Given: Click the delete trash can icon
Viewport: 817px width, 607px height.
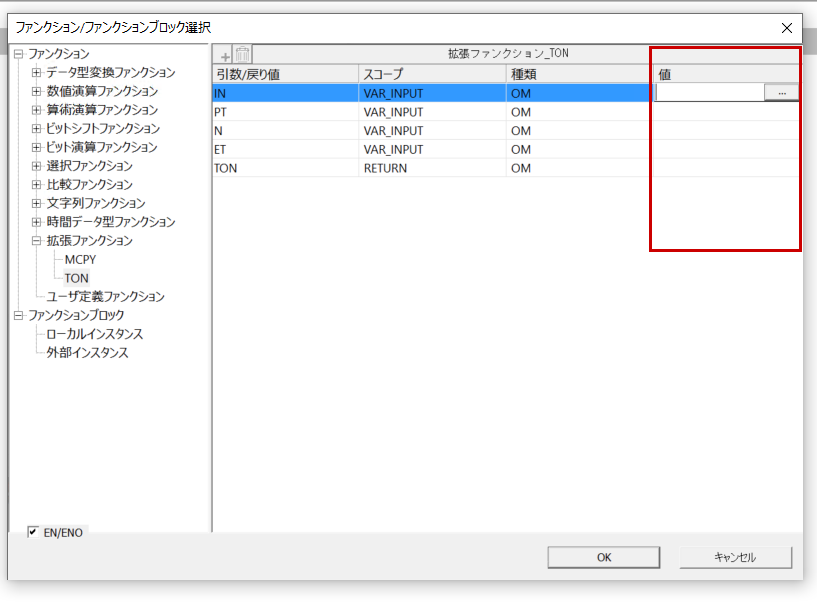Looking at the screenshot, I should coord(242,56).
